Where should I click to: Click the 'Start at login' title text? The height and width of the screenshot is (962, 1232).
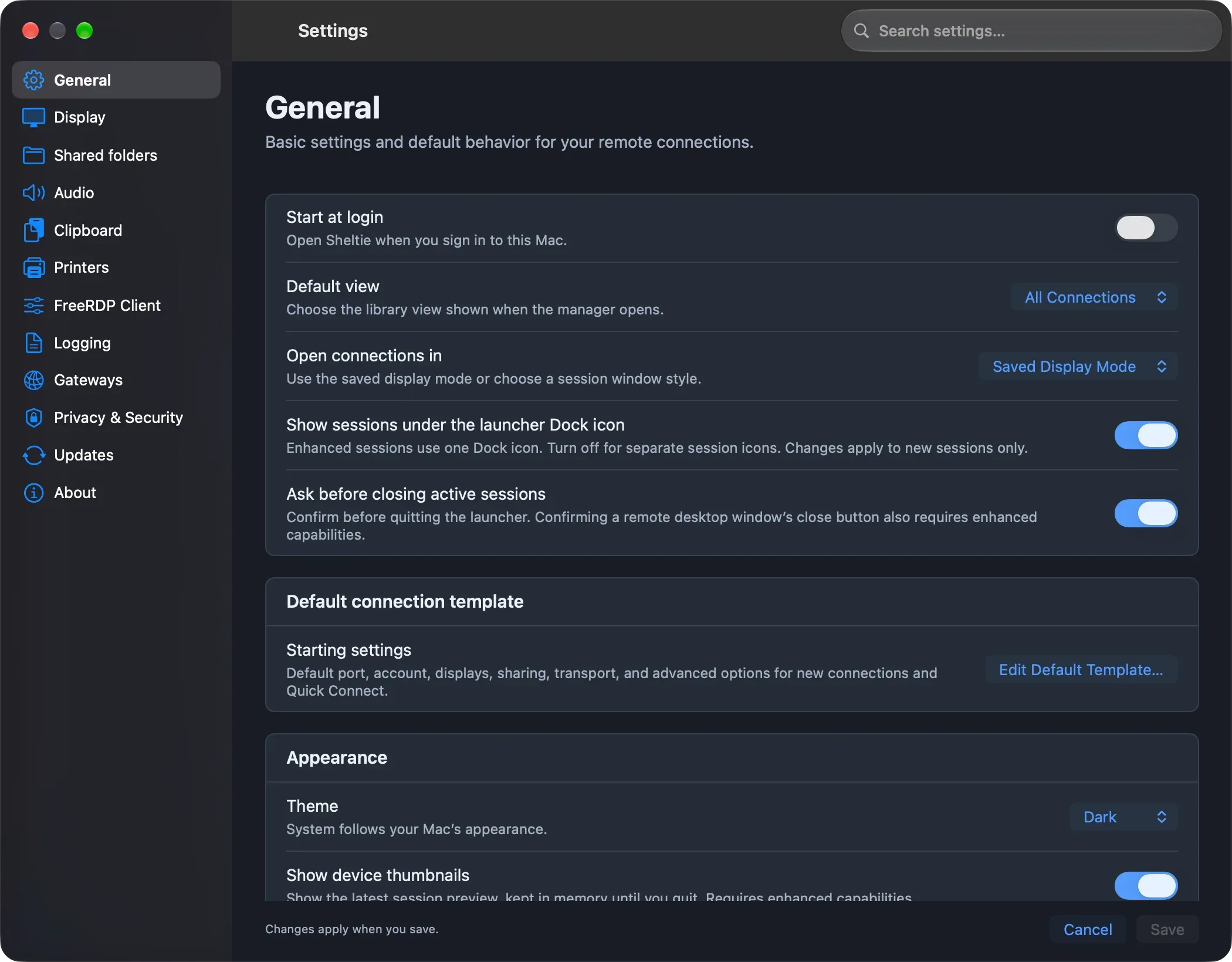(334, 217)
